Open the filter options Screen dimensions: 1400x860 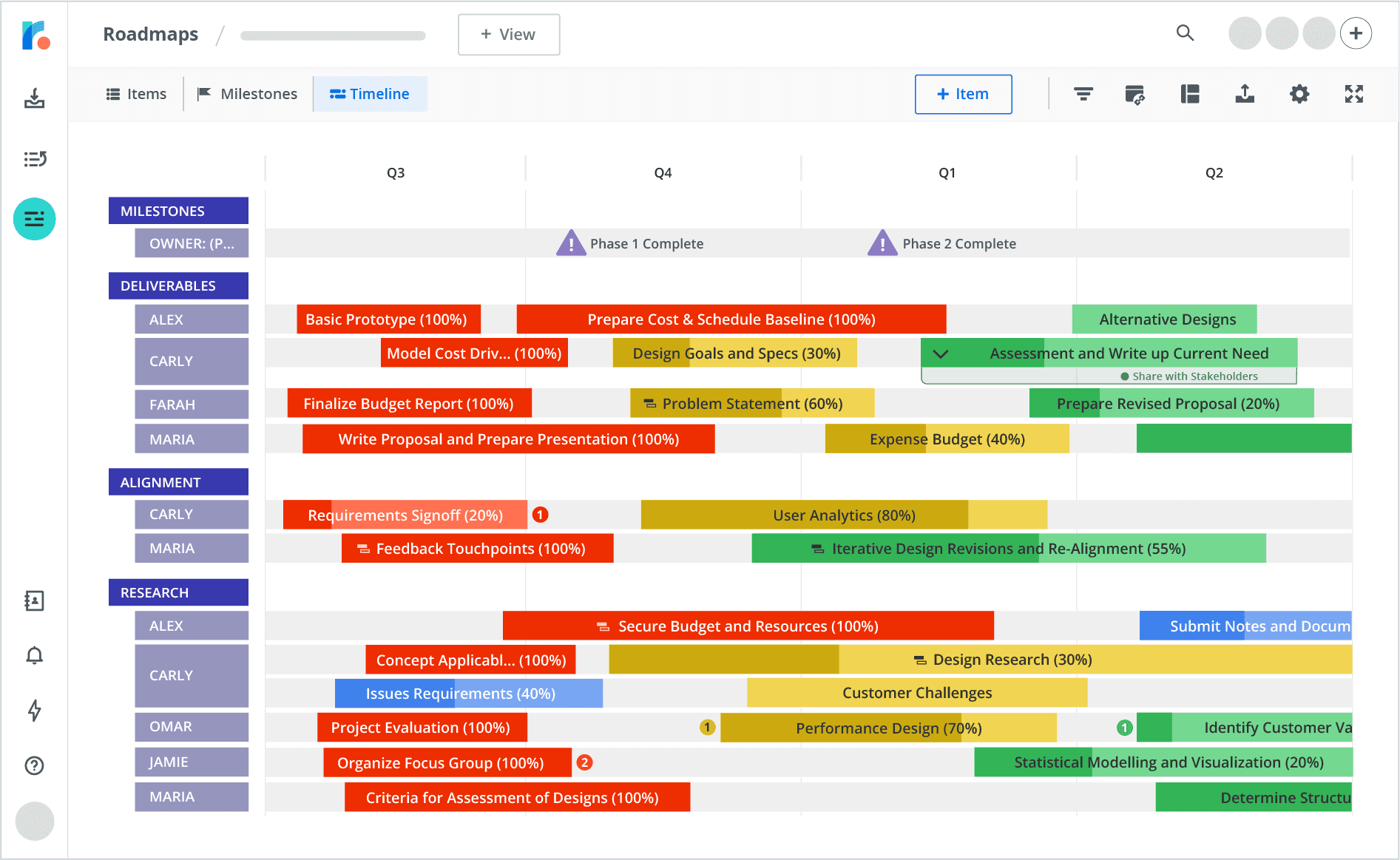point(1083,94)
